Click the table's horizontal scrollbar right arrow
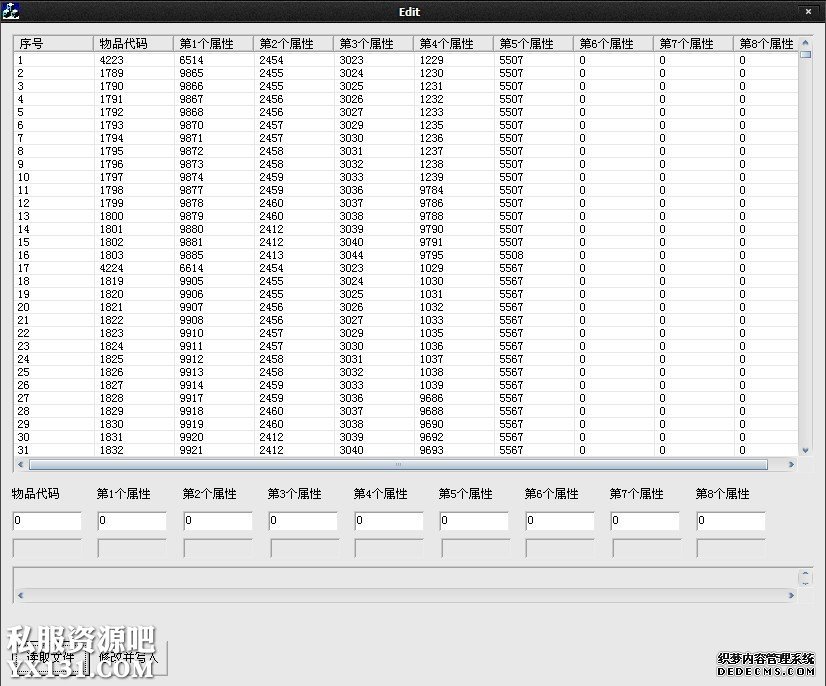 [776, 465]
